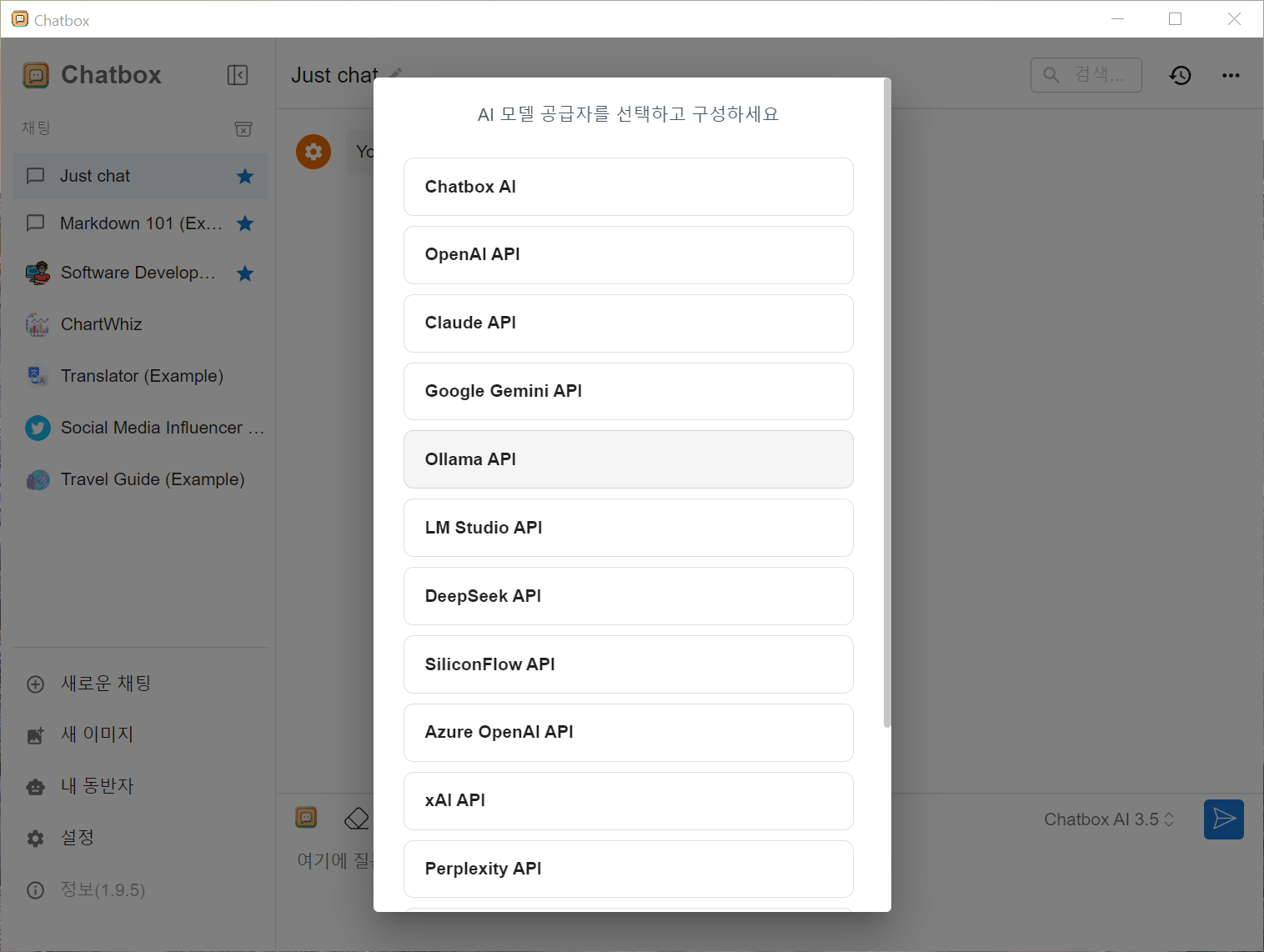1264x952 pixels.
Task: Select Claude API provider
Action: tap(629, 323)
